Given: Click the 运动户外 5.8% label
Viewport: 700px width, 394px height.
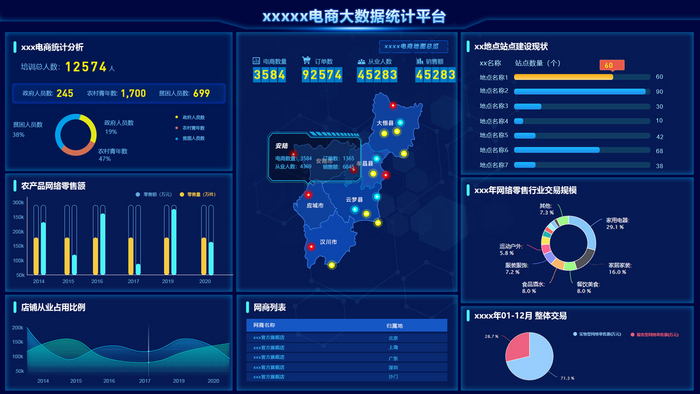Looking at the screenshot, I should tap(511, 249).
